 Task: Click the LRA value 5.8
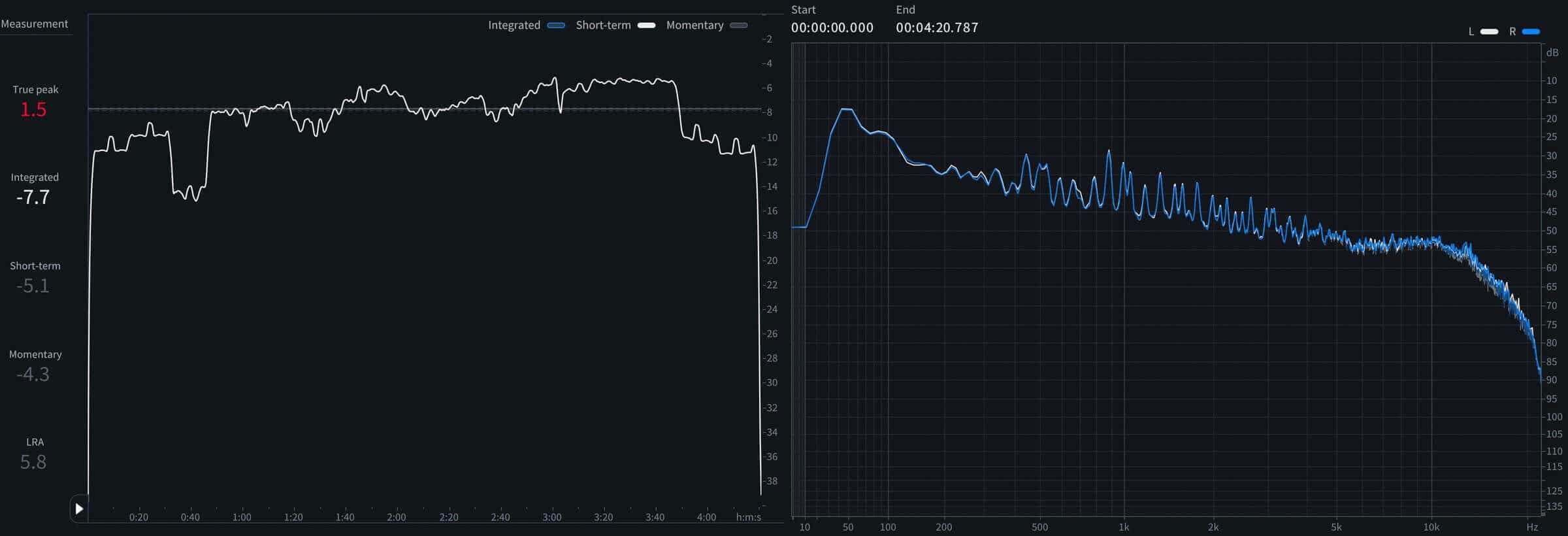[33, 462]
